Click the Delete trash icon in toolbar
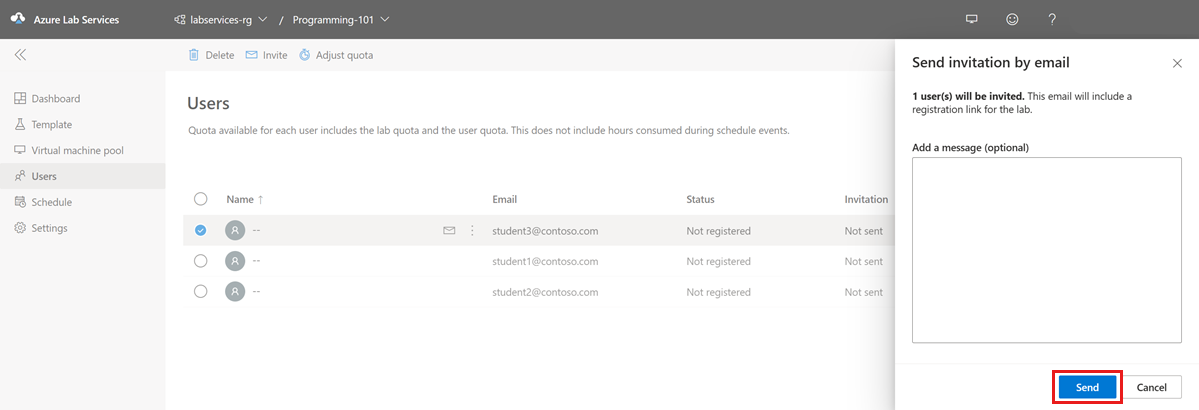 (194, 55)
